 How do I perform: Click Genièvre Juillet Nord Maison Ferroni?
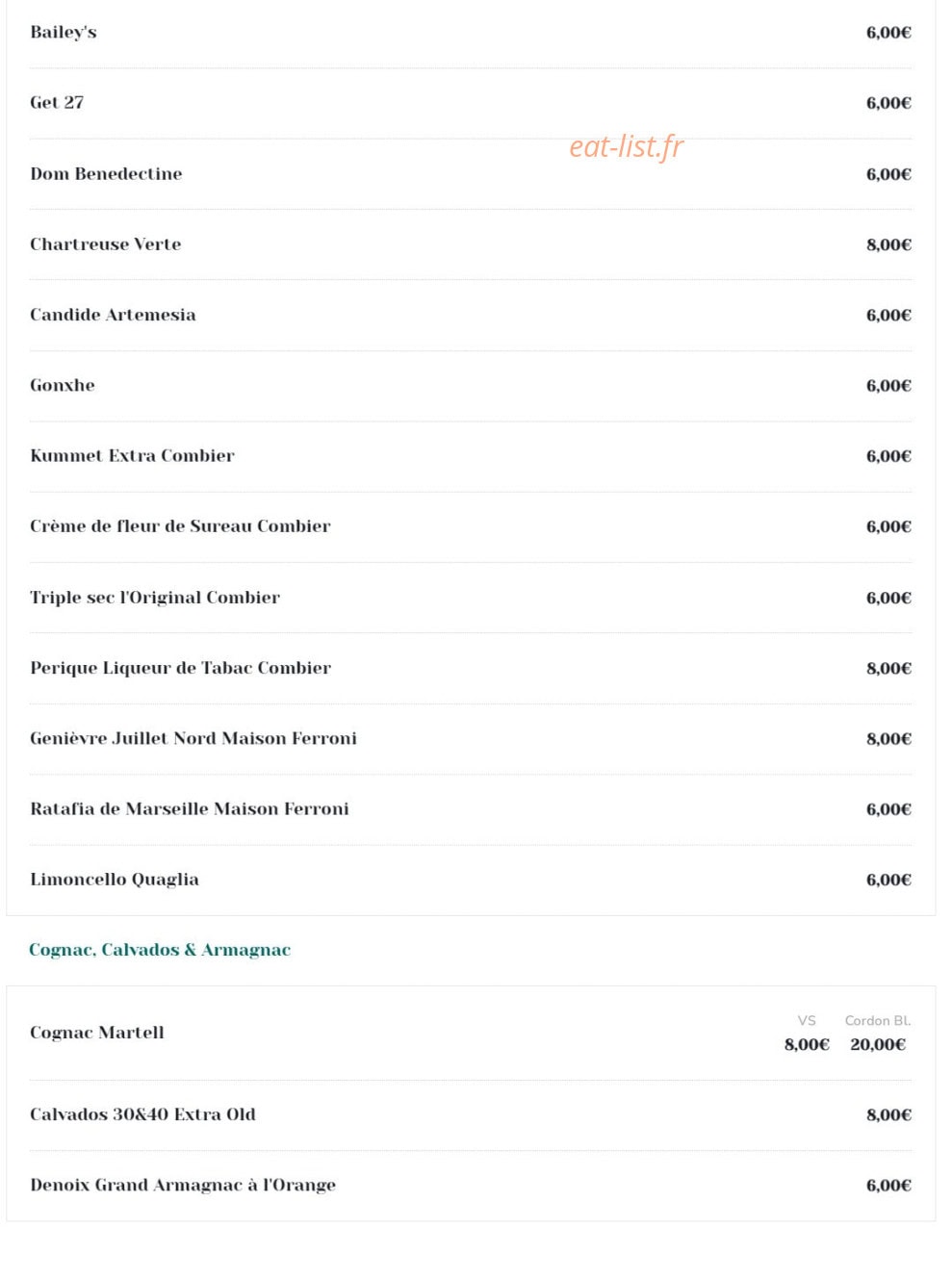click(193, 738)
